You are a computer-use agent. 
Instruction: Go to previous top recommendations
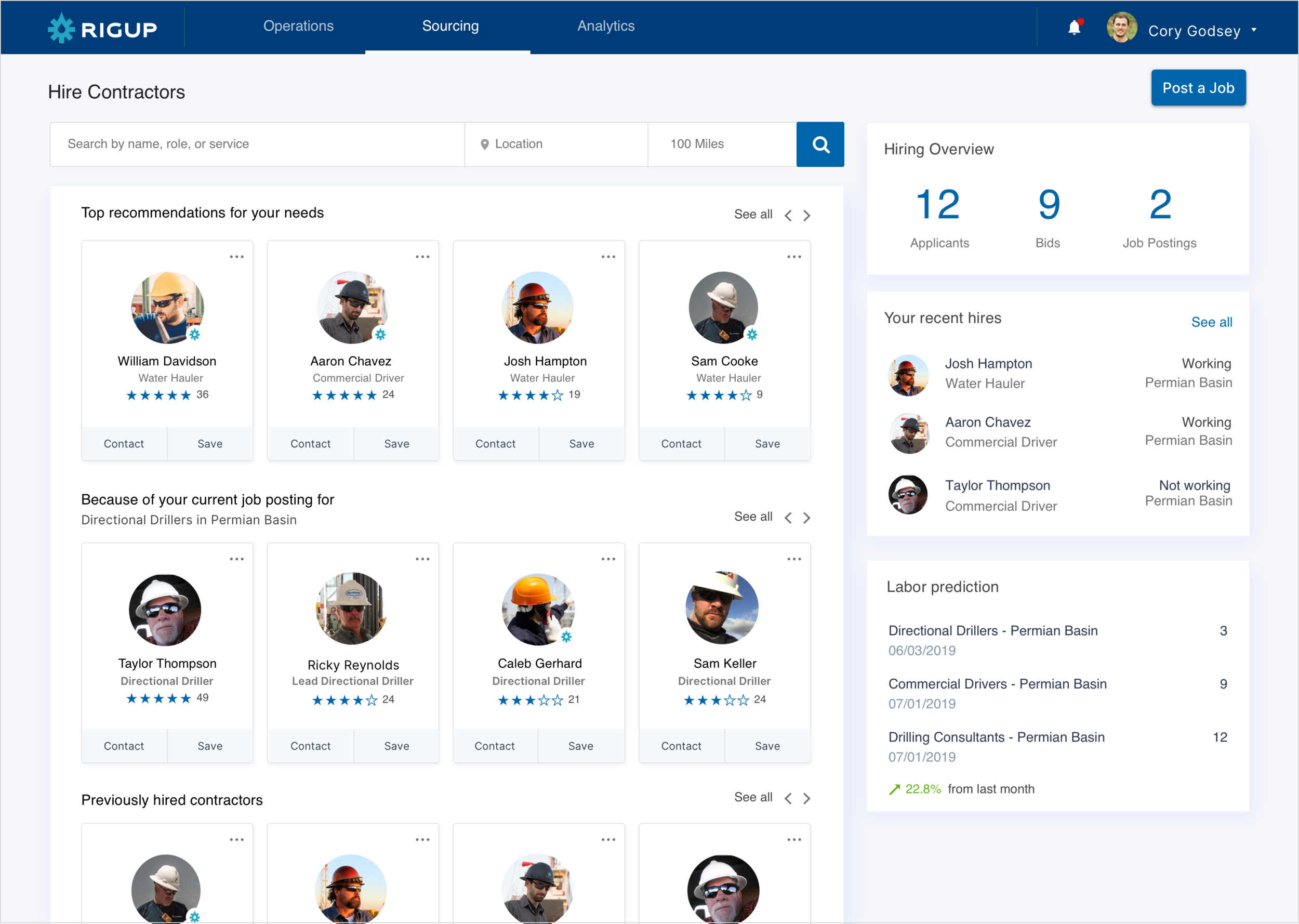tap(788, 216)
